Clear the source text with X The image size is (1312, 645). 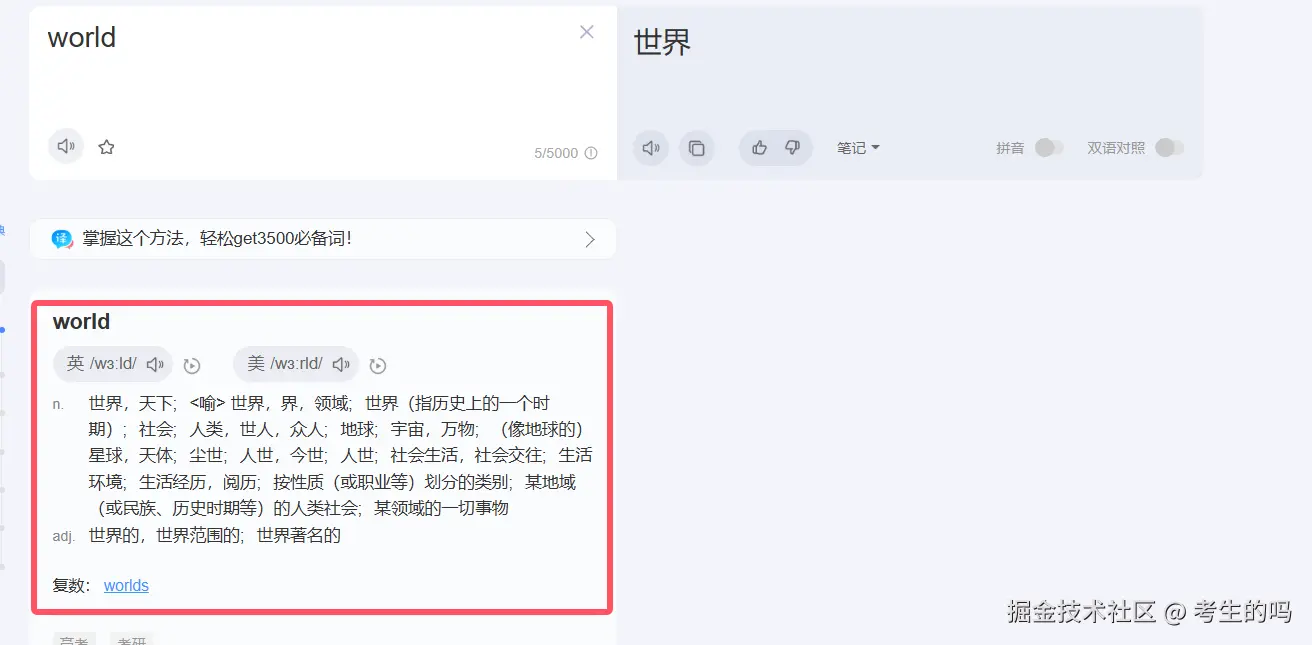tap(587, 32)
